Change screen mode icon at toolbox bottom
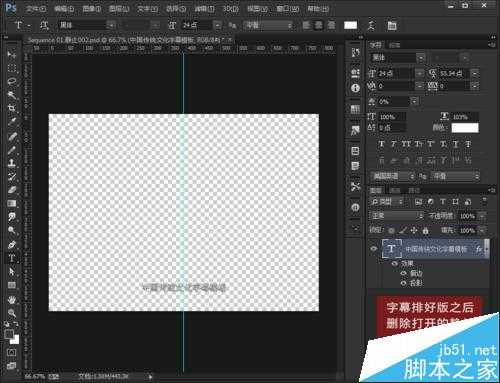Screen dimensions: 500x383 [x=12, y=366]
